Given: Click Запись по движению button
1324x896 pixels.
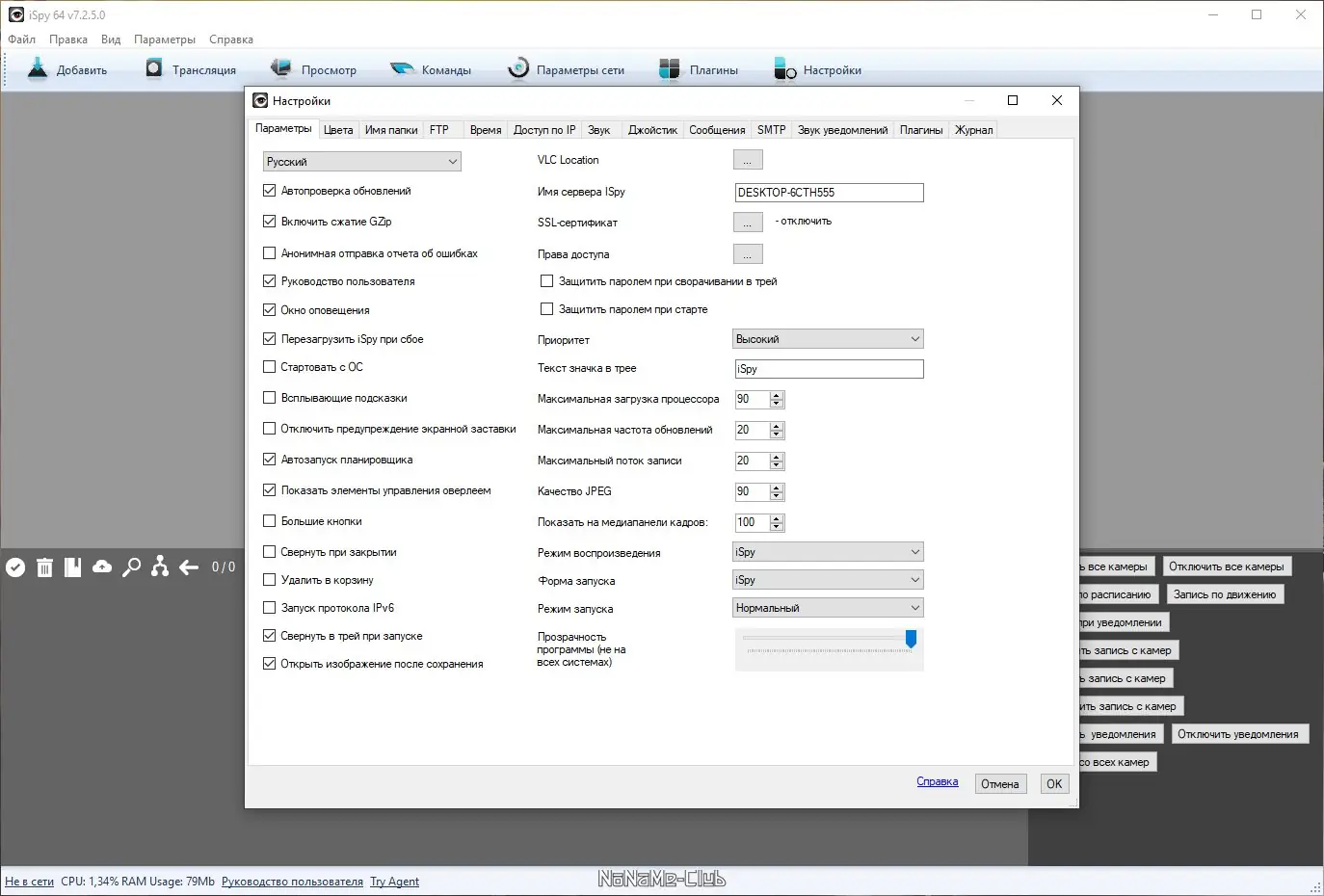Looking at the screenshot, I should pos(1225,594).
